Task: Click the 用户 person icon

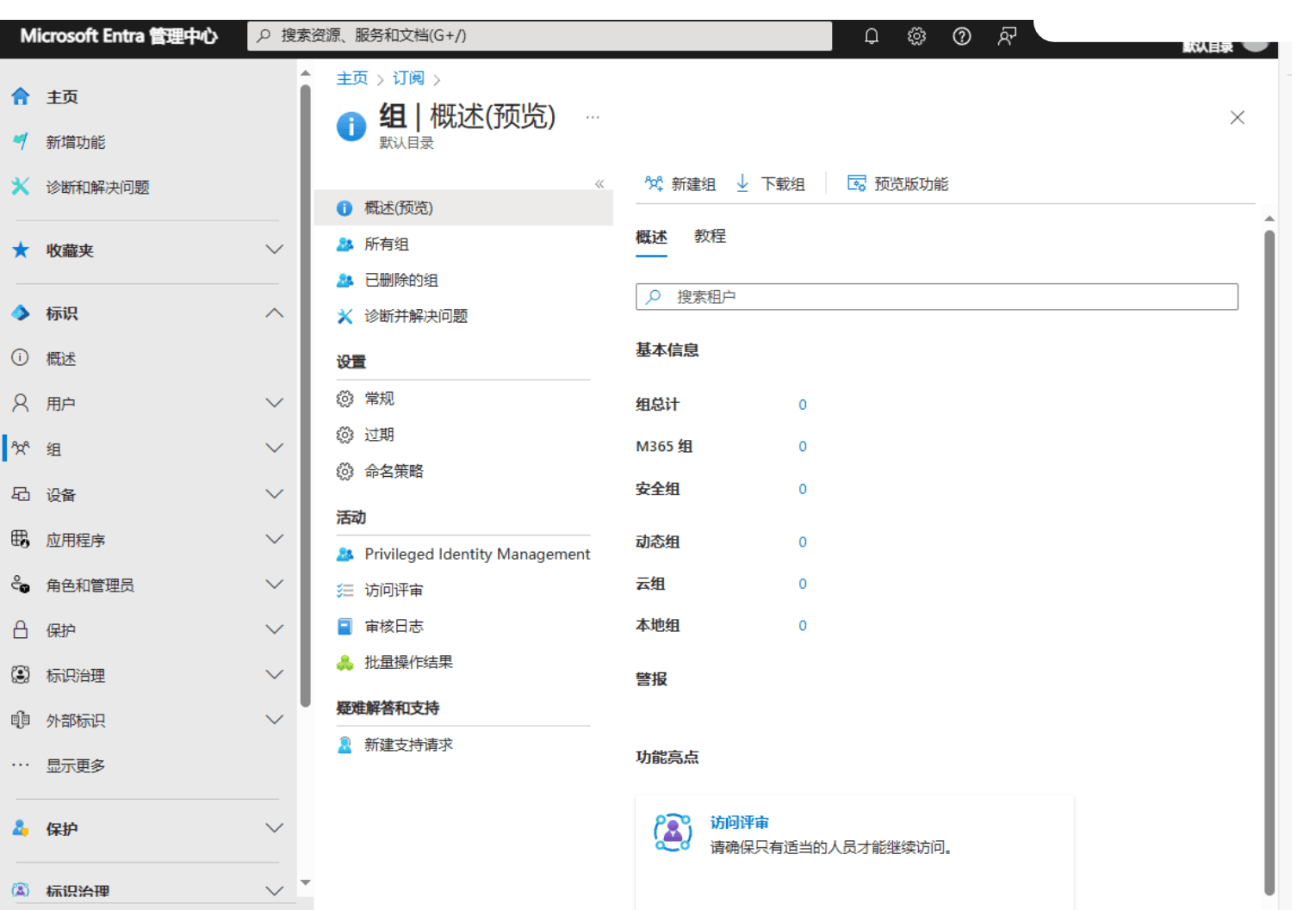Action: click(x=21, y=403)
